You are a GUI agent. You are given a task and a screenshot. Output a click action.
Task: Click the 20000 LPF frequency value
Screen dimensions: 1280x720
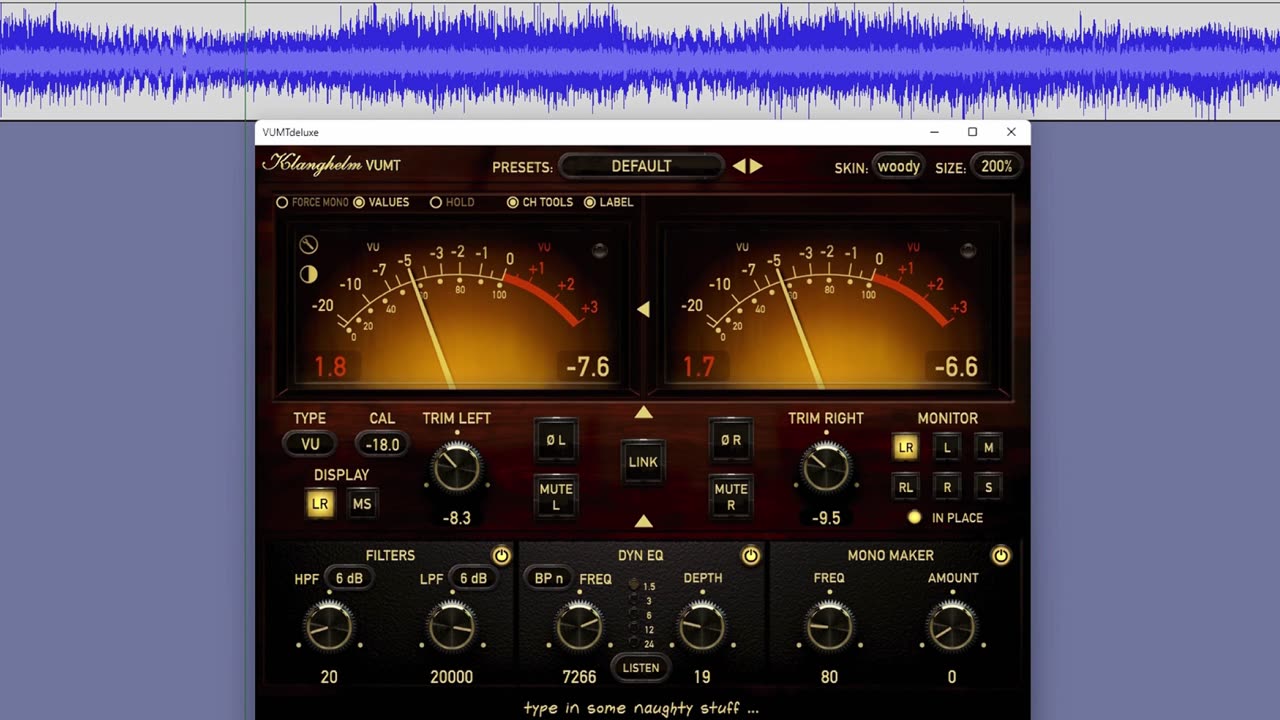[x=451, y=677]
